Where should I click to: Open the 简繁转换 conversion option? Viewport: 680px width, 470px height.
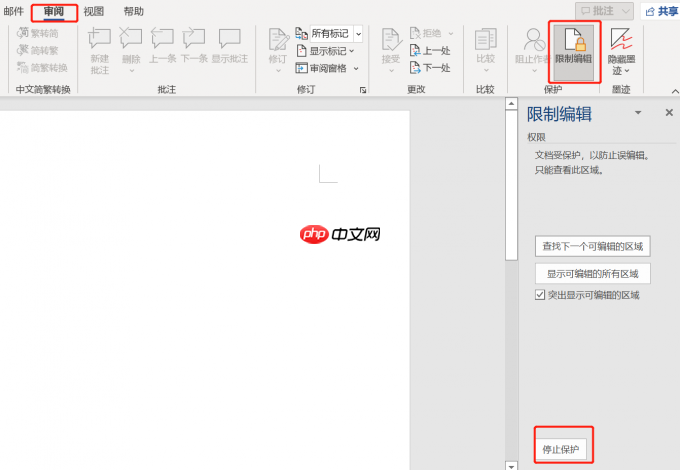(x=42, y=68)
